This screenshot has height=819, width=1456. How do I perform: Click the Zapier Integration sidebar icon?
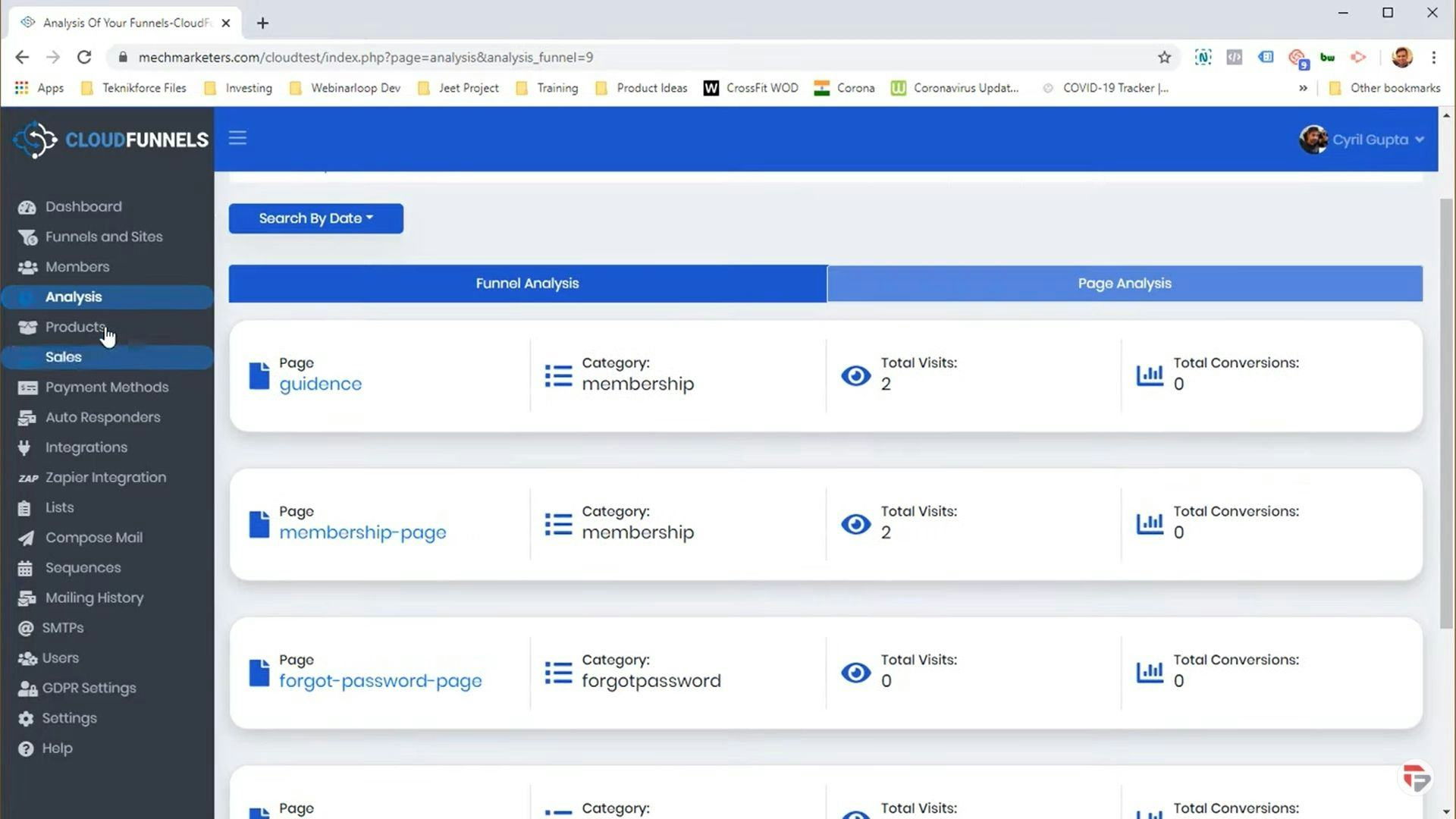click(x=28, y=478)
